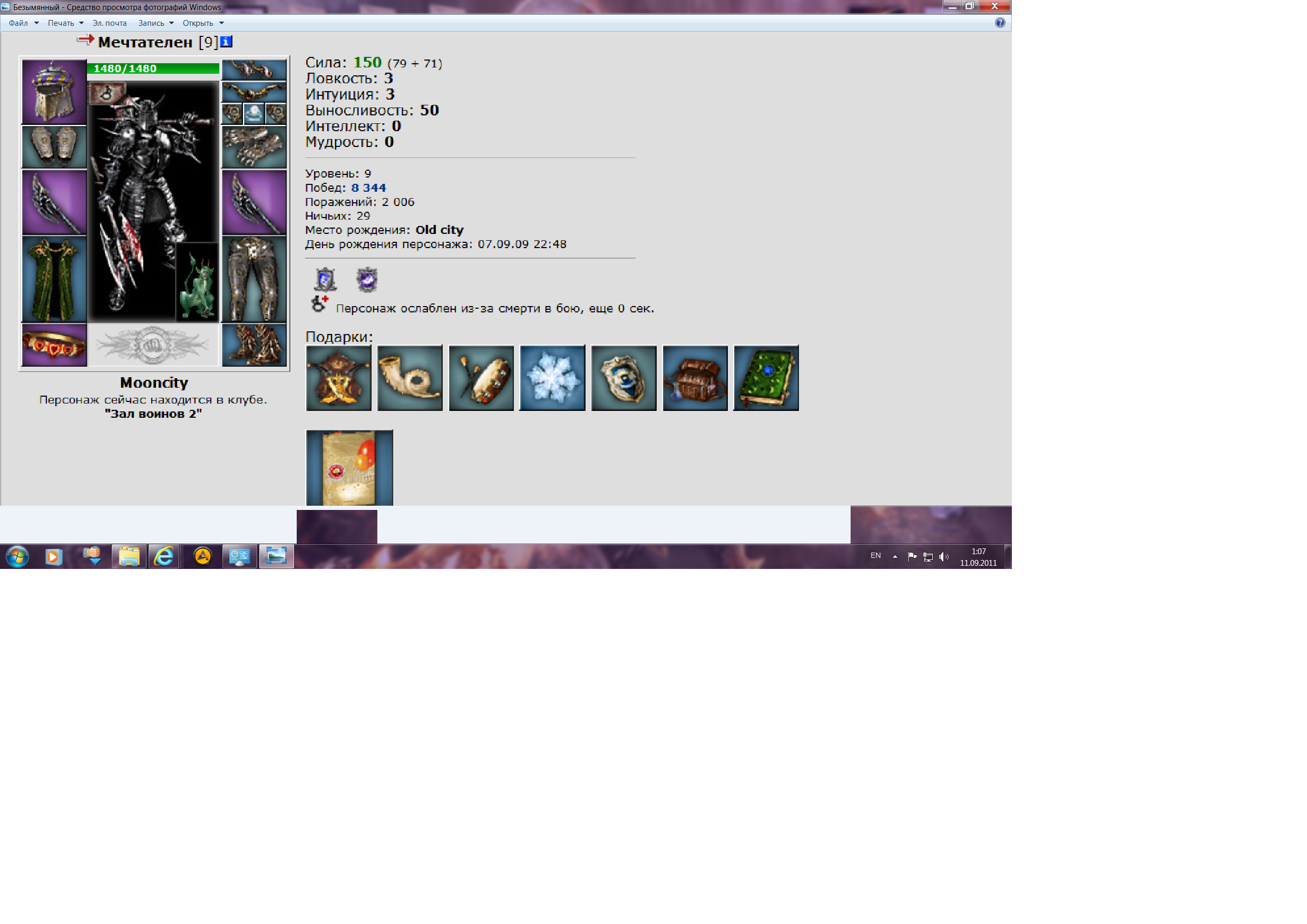
Task: Click the blue info icon next to Мечтателен
Action: click(x=226, y=42)
